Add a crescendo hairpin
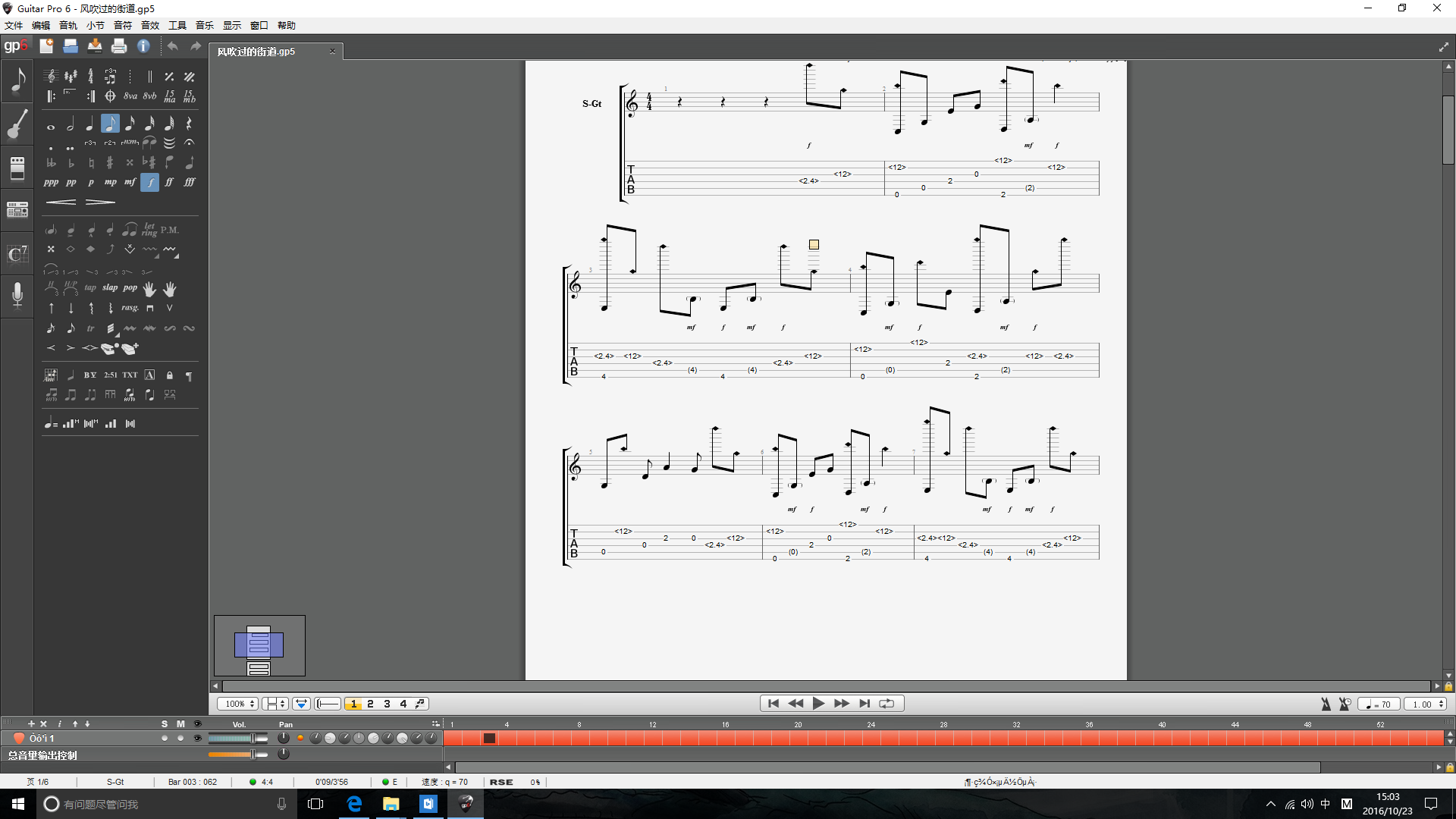1456x819 pixels. [x=61, y=202]
